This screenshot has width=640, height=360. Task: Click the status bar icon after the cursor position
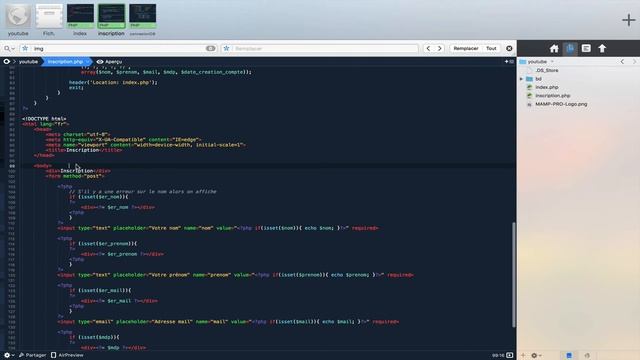point(509,355)
